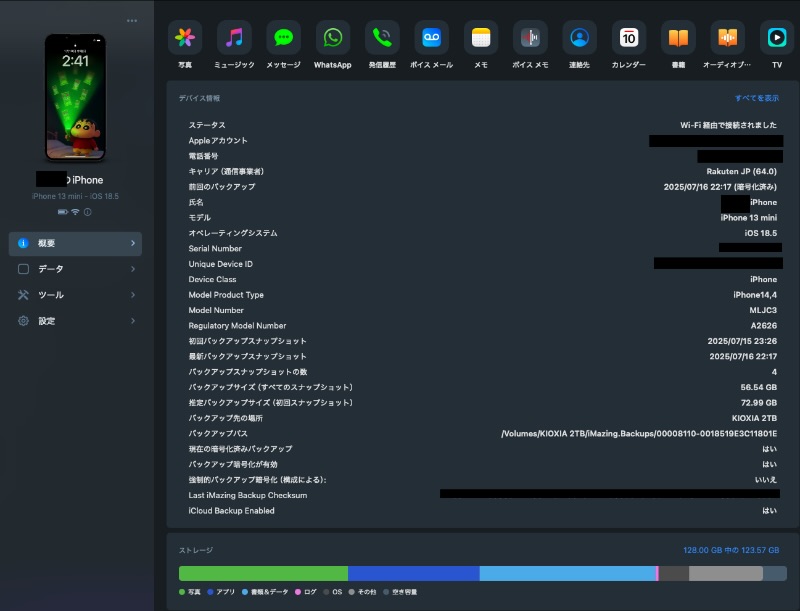The height and width of the screenshot is (611, 800).
Task: Click the Serial Number row label
Action: [215, 248]
